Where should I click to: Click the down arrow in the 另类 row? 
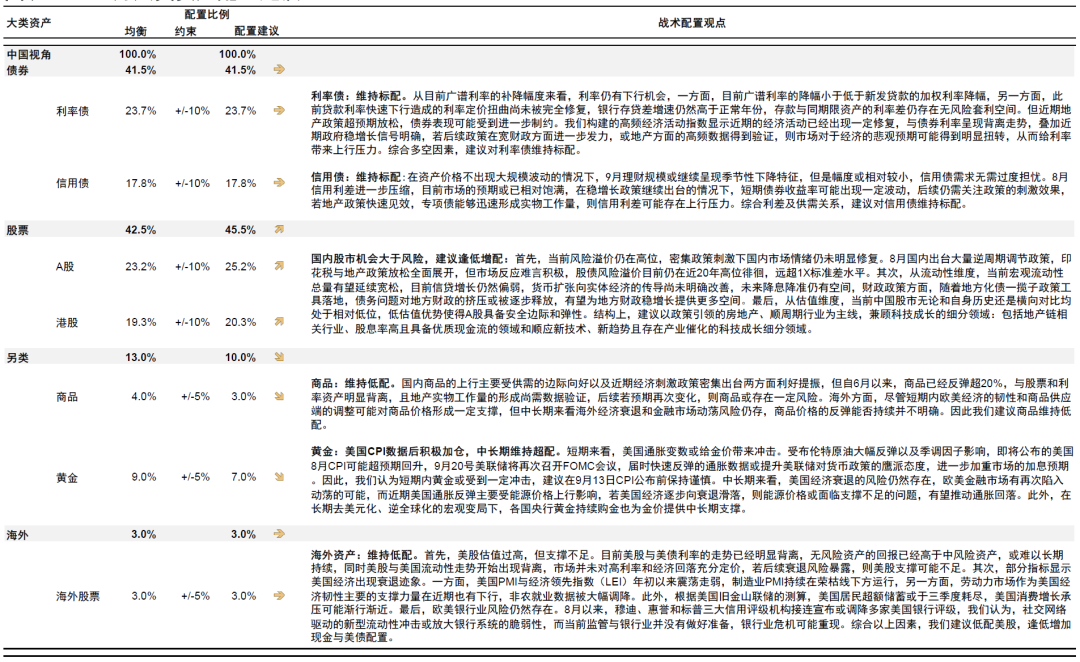tap(279, 357)
